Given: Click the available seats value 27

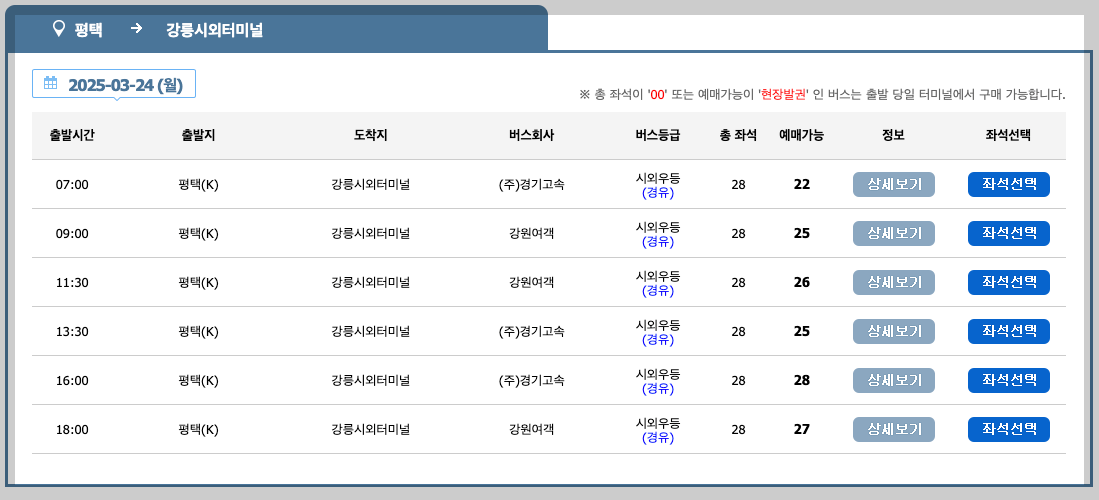Looking at the screenshot, I should (802, 430).
